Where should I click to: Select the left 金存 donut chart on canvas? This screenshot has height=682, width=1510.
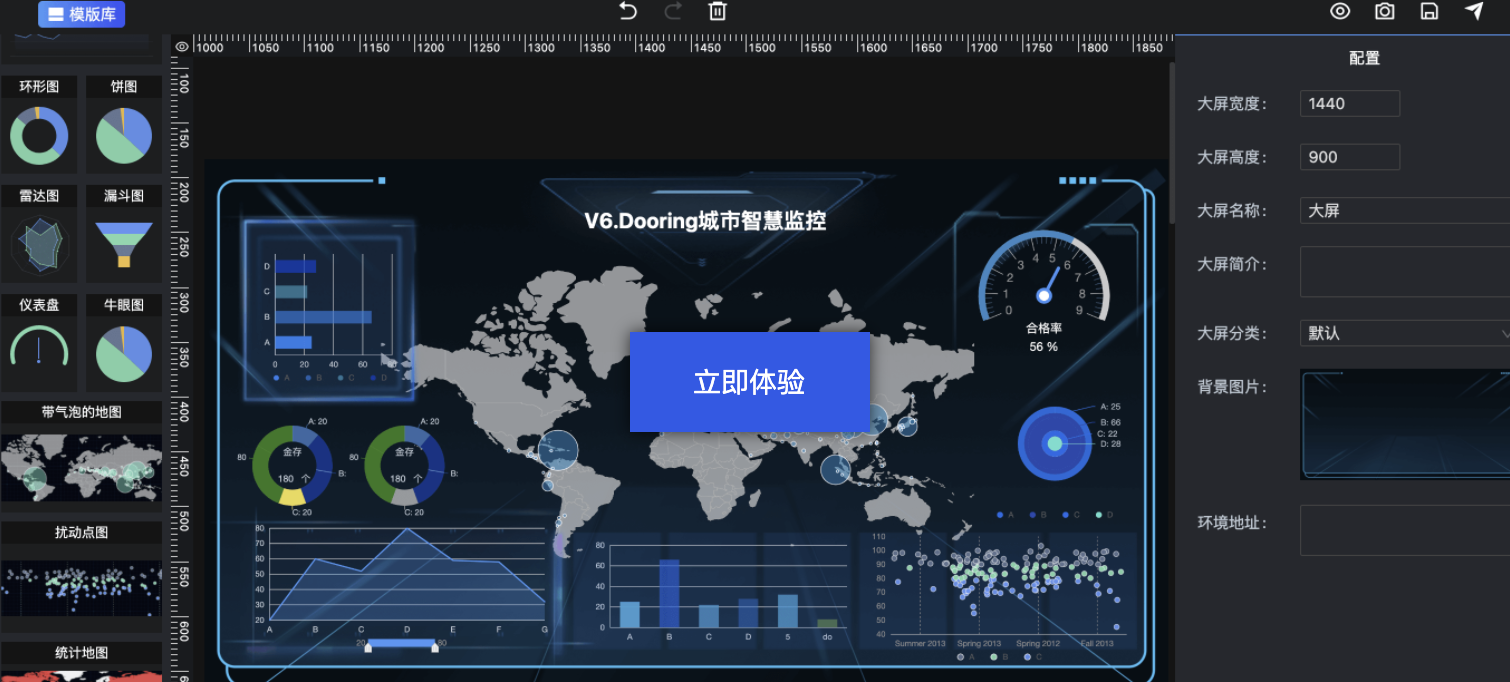[292, 464]
